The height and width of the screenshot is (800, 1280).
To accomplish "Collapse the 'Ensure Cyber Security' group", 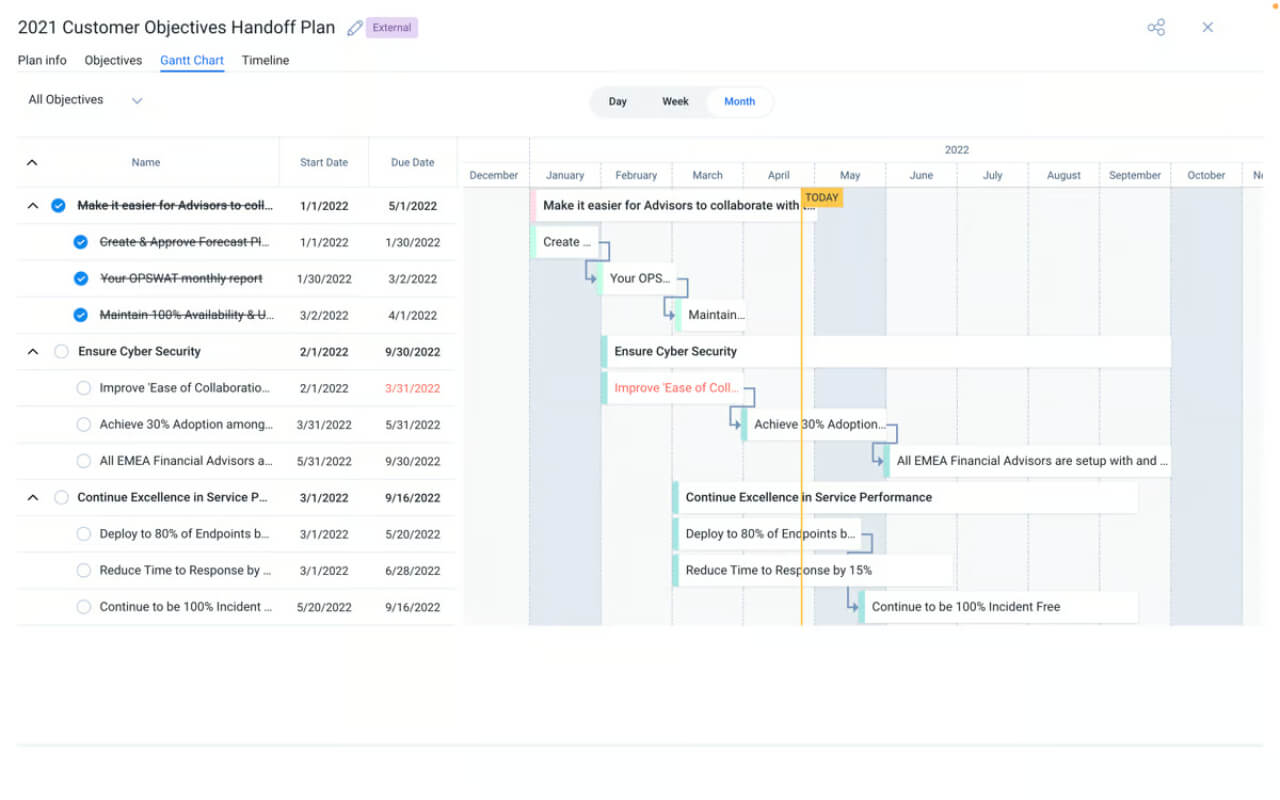I will pyautogui.click(x=32, y=352).
